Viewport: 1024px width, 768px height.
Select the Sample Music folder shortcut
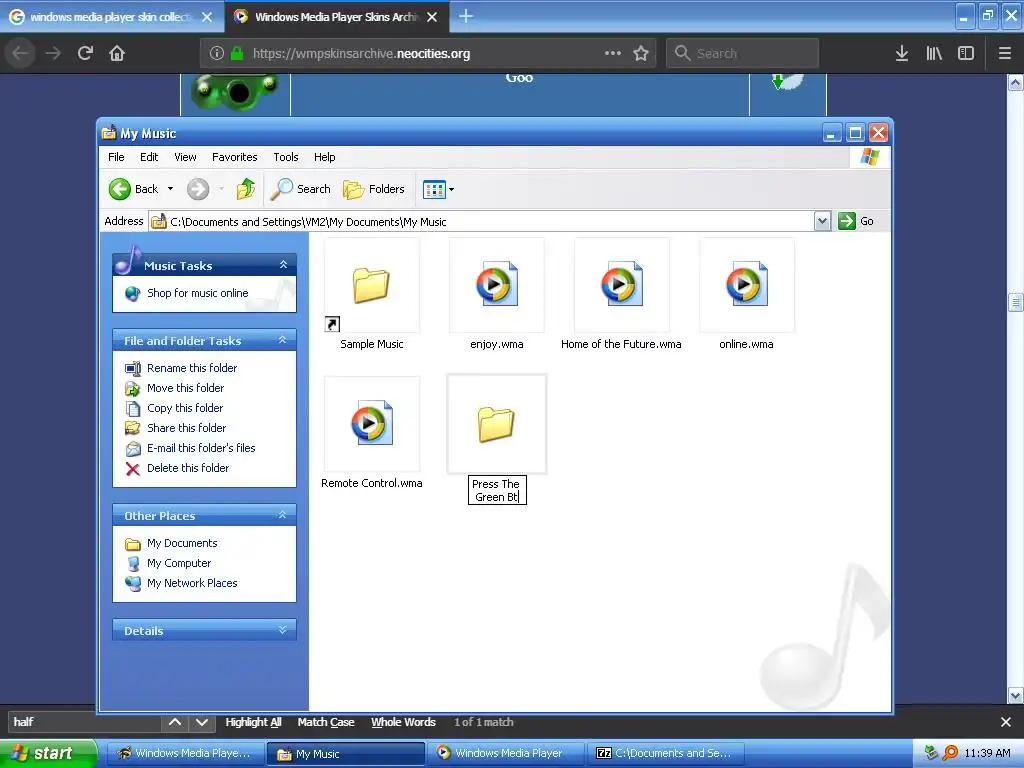372,285
